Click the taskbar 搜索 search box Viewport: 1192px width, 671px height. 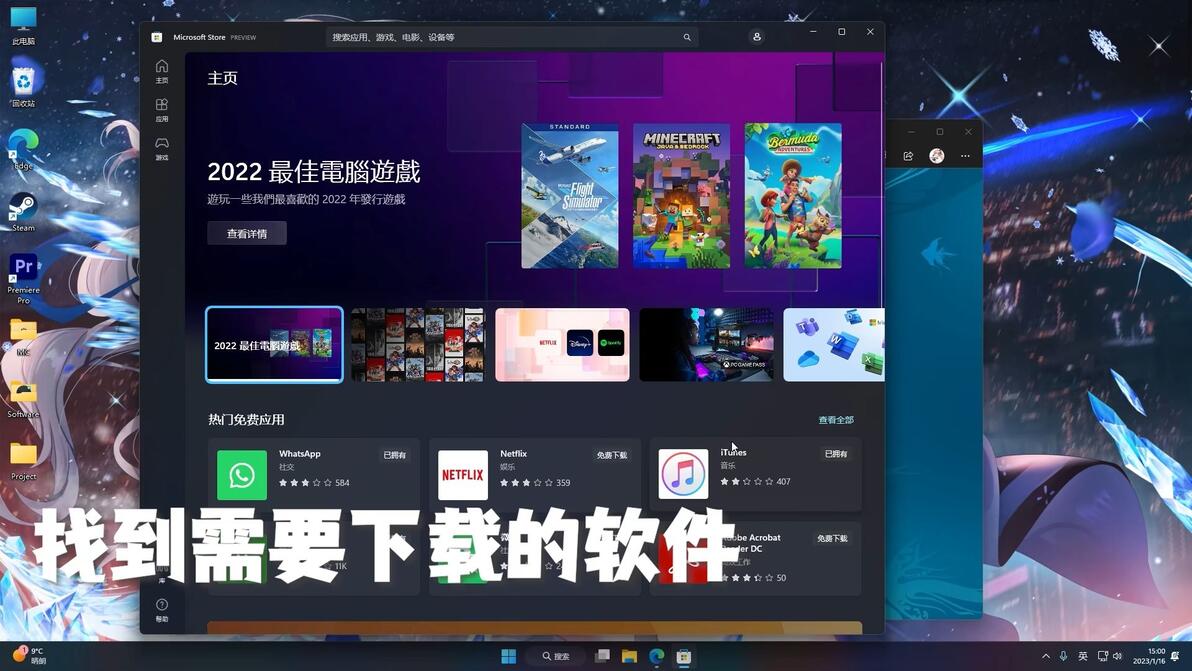(x=556, y=656)
